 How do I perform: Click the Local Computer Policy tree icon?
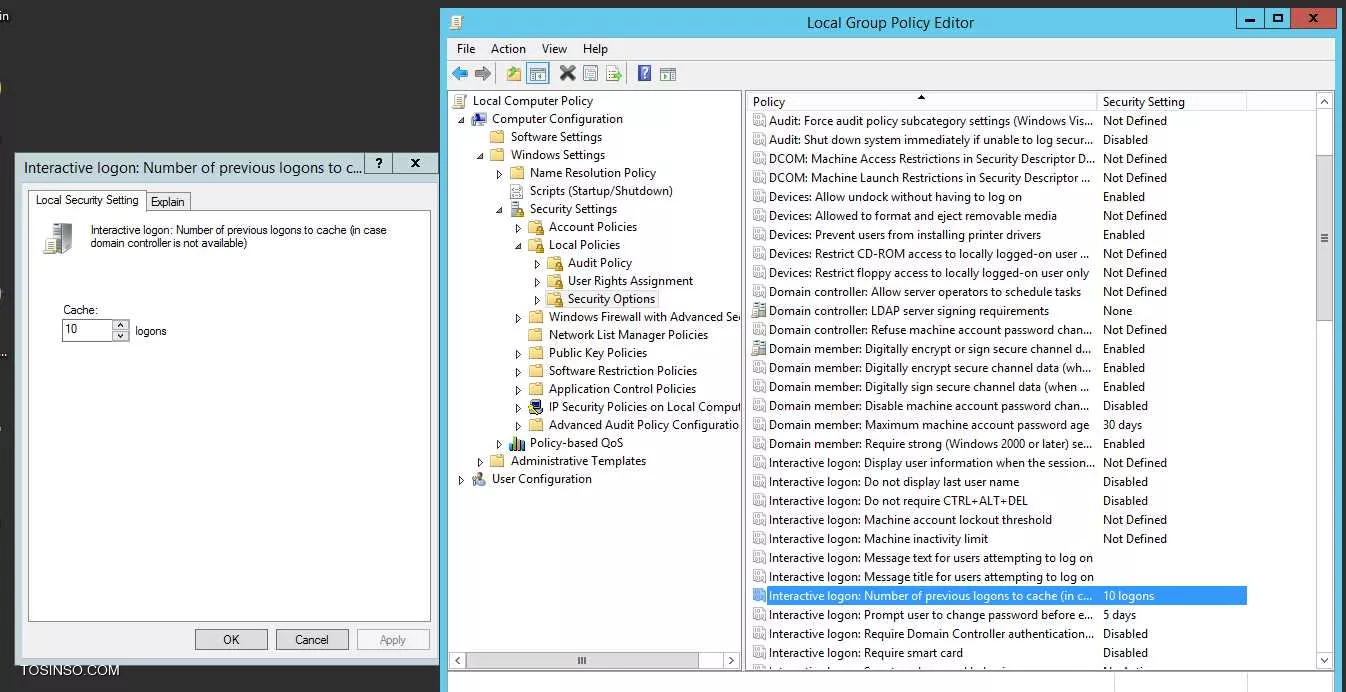pos(460,101)
